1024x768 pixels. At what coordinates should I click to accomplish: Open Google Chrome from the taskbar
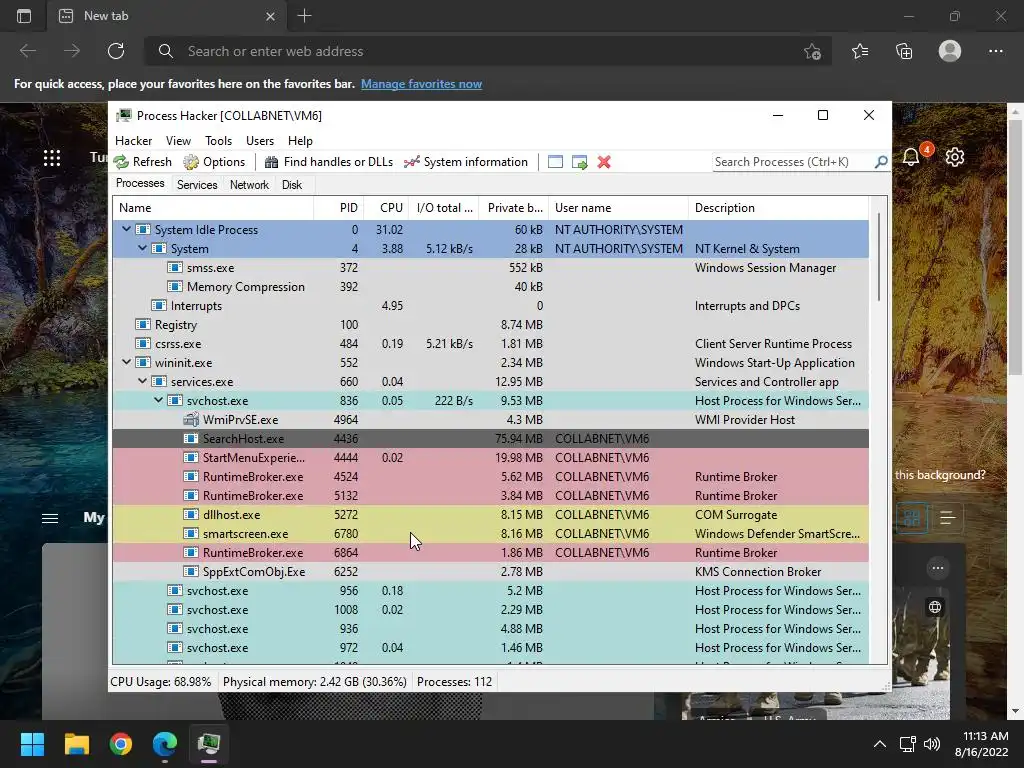tap(121, 744)
